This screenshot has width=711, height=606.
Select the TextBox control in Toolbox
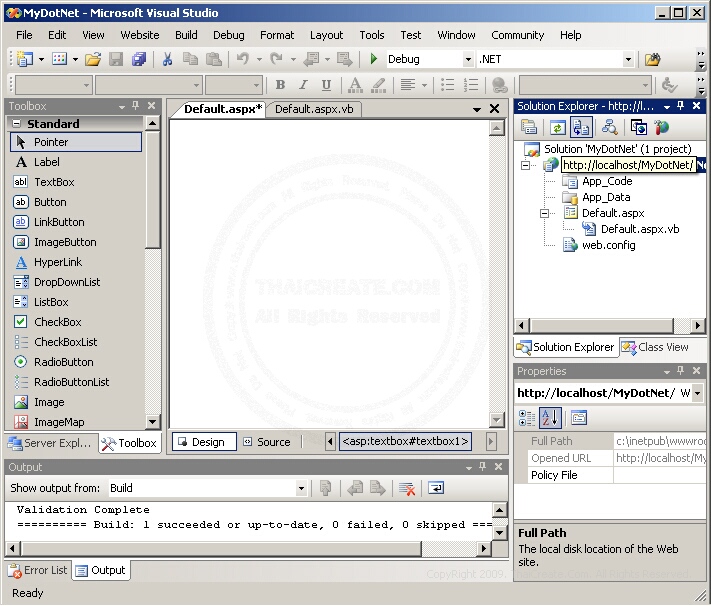pos(76,182)
